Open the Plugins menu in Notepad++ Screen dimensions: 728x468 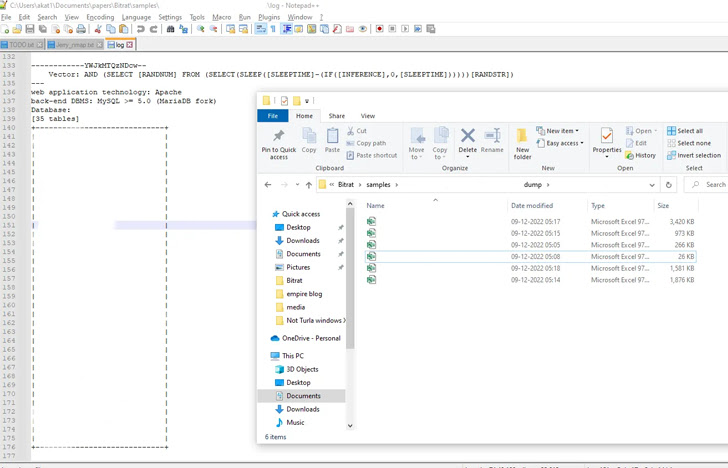[268, 17]
